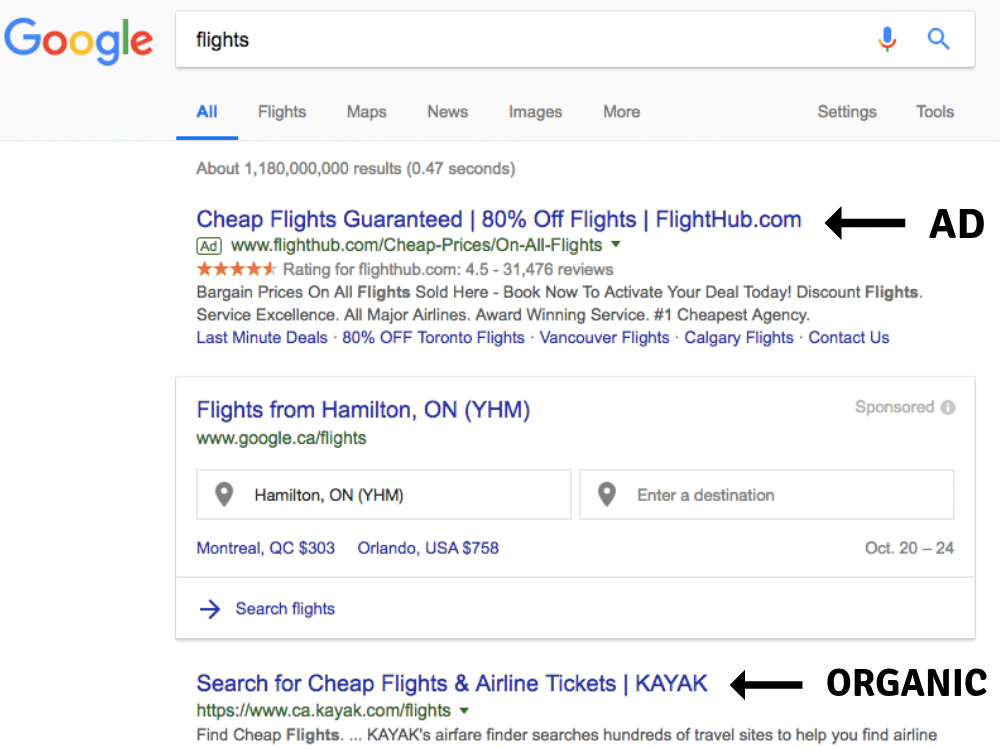Click the green Ad badge on FlightHub result
Image resolution: width=1000 pixels, height=749 pixels.
(209, 245)
